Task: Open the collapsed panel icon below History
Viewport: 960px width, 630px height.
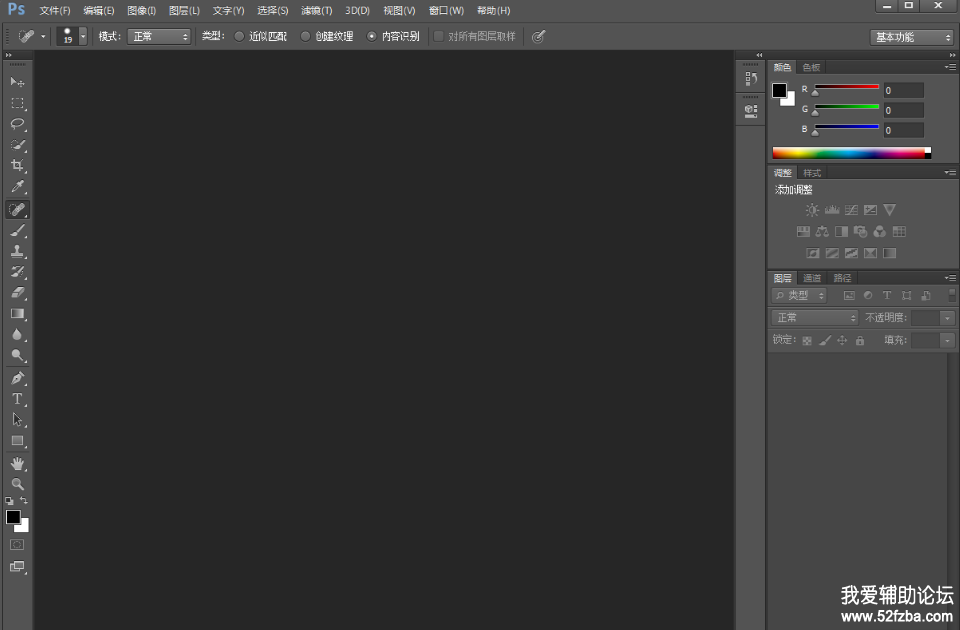Action: (x=751, y=111)
